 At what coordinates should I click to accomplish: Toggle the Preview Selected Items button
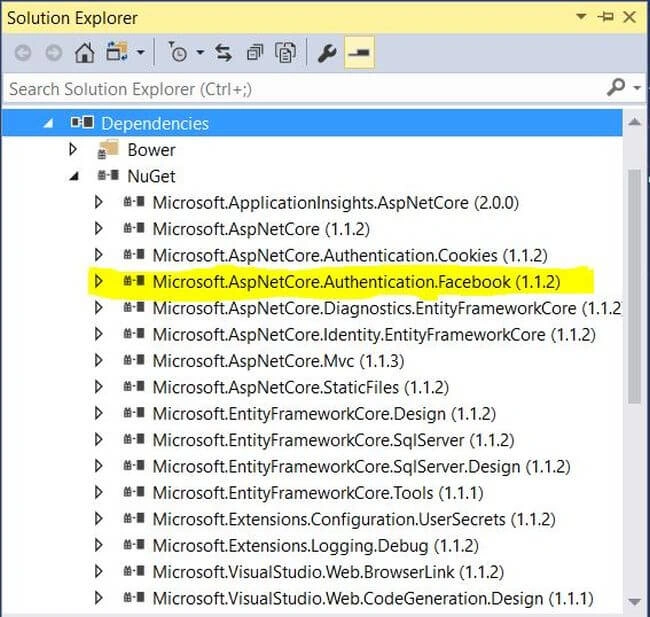[359, 53]
